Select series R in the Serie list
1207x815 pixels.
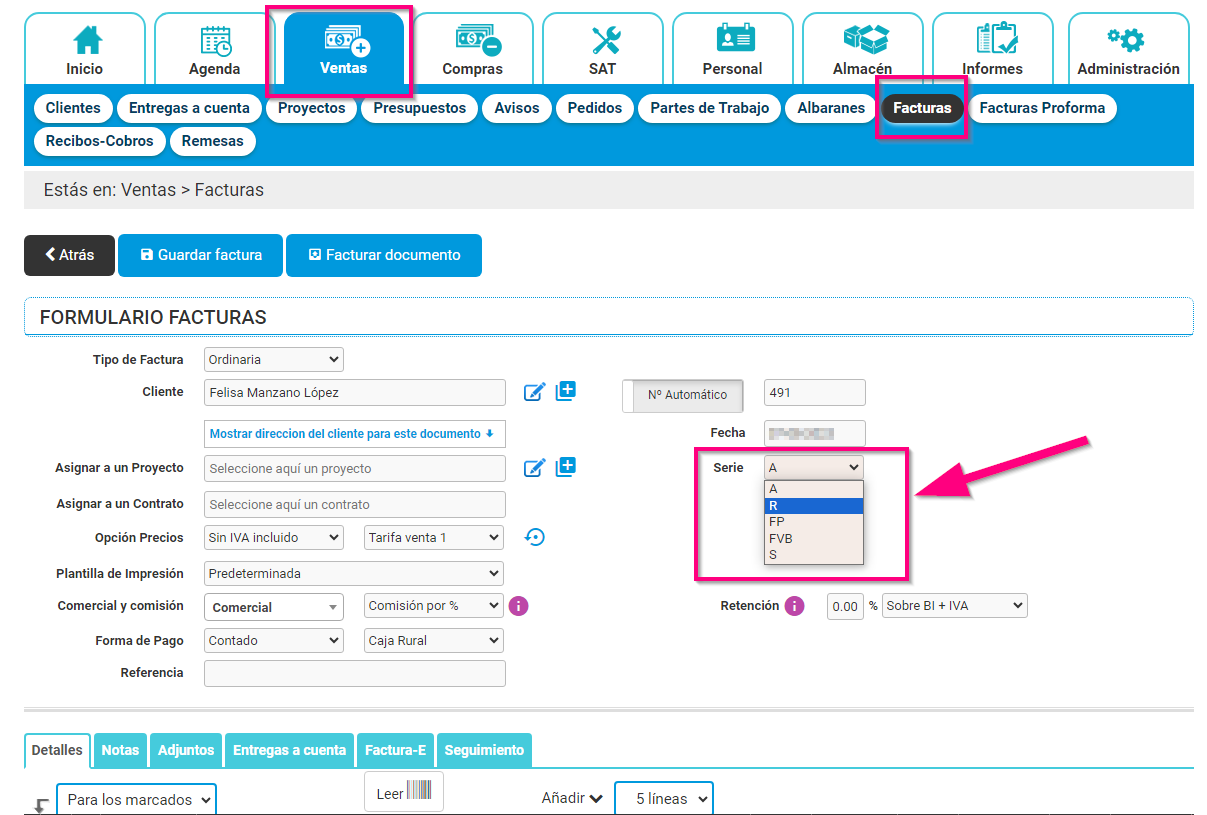pyautogui.click(x=813, y=506)
